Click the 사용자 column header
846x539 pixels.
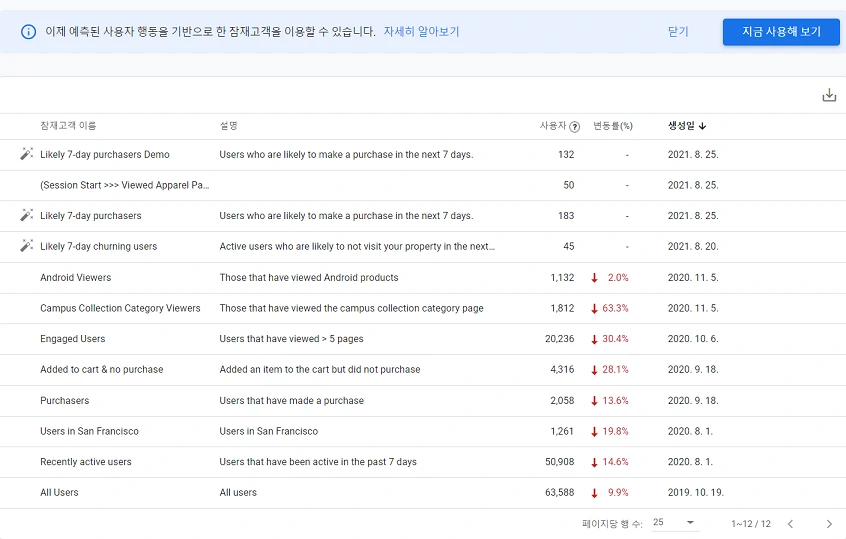[552, 126]
